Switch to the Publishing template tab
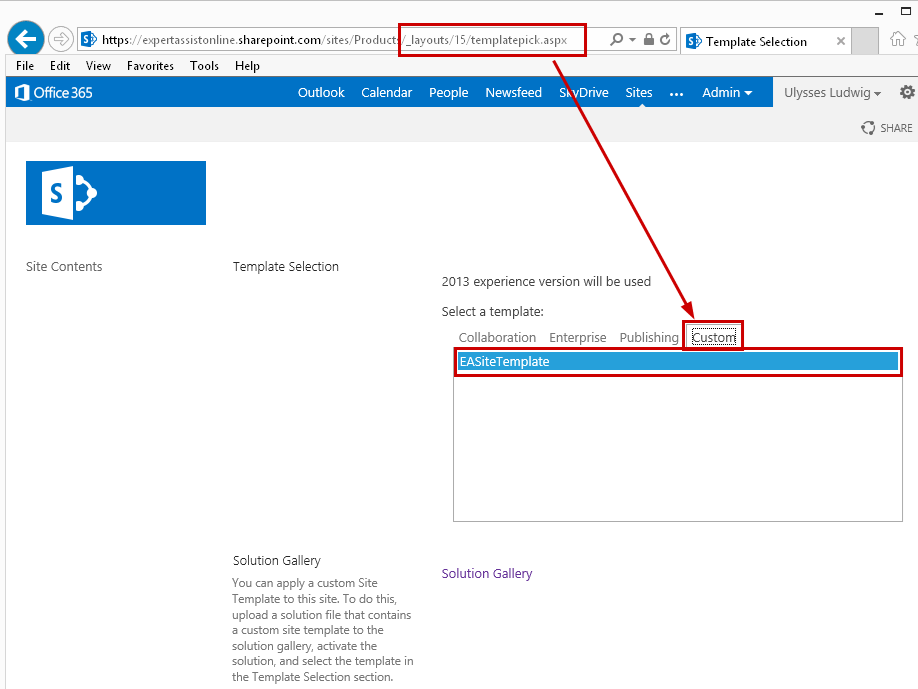This screenshot has width=918, height=689. 649,338
